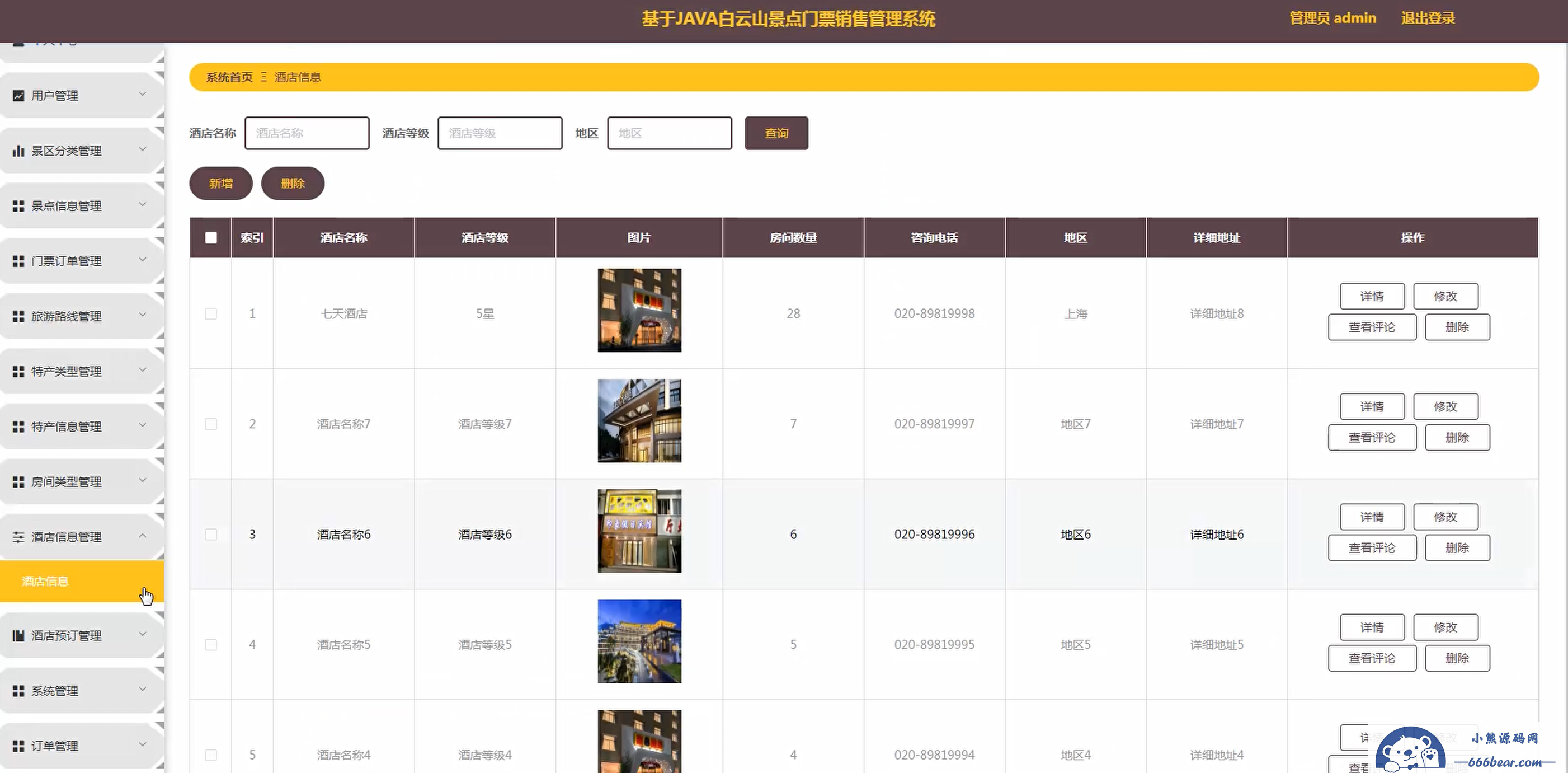The height and width of the screenshot is (773, 1568).
Task: Open the 酒店名称6 picture thumbnail
Action: click(x=639, y=531)
